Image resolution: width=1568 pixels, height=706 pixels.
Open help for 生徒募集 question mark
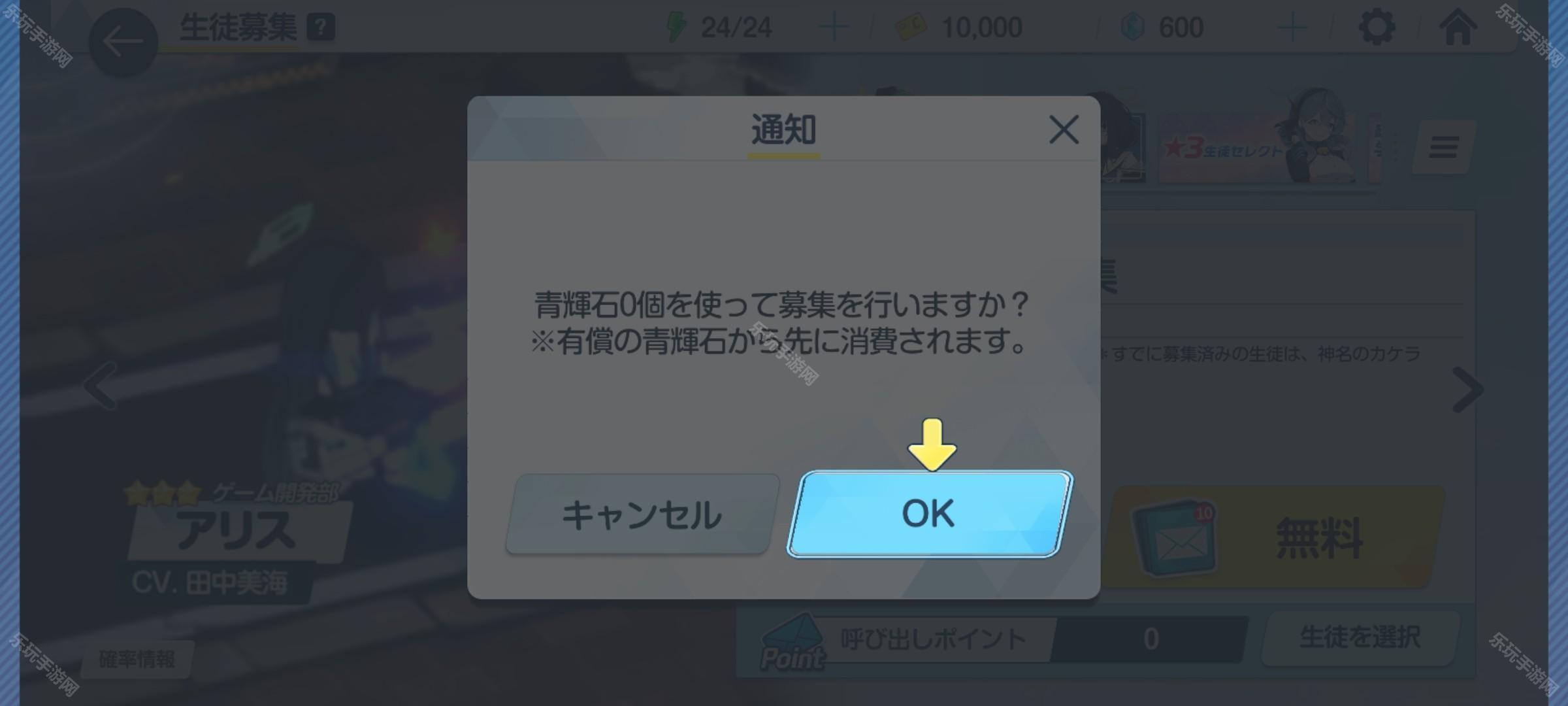(321, 28)
